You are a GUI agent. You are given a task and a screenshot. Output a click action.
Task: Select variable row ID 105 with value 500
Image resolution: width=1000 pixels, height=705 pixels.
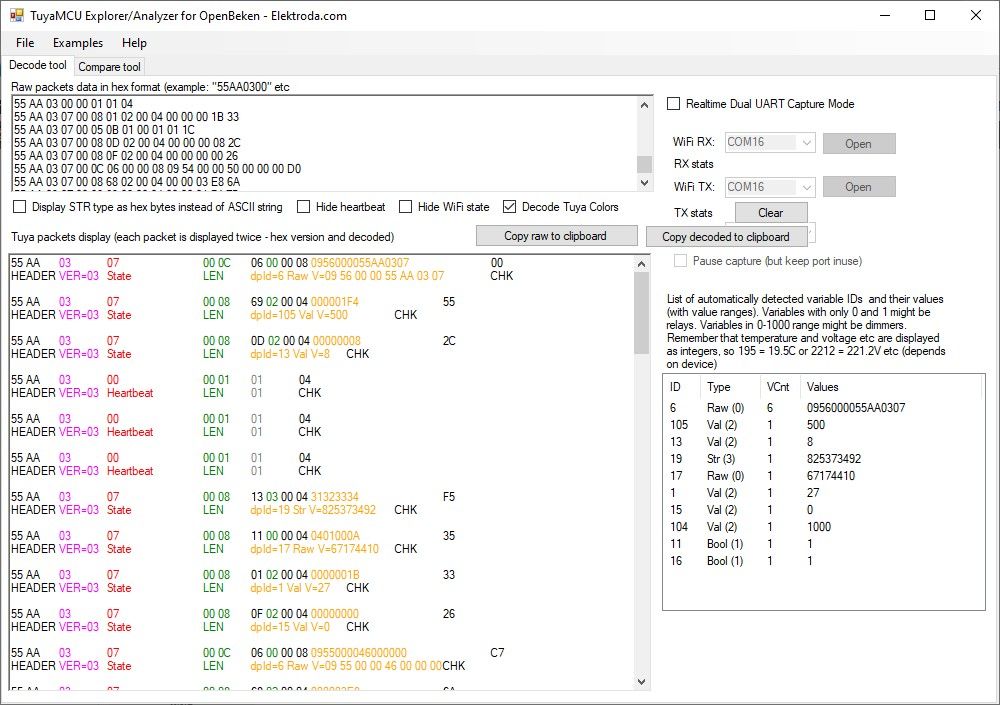click(x=823, y=425)
